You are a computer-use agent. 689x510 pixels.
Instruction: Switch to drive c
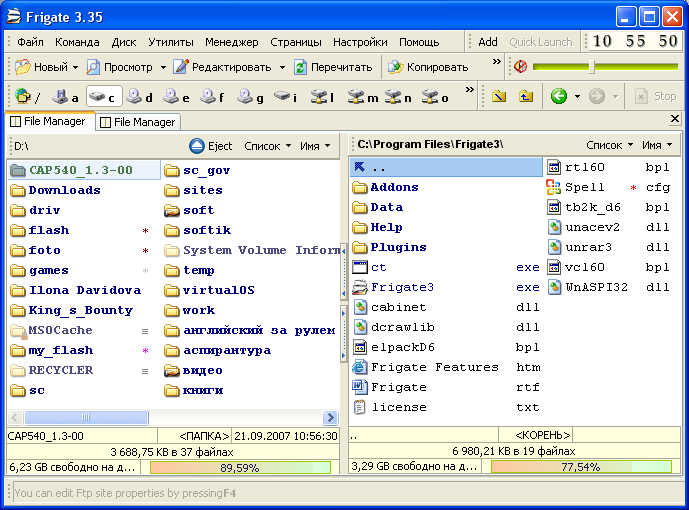(104, 96)
